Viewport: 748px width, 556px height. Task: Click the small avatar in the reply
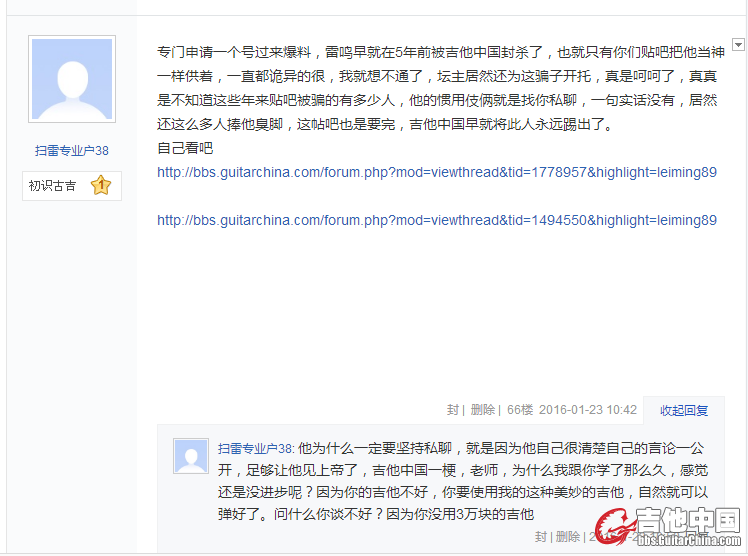point(191,456)
